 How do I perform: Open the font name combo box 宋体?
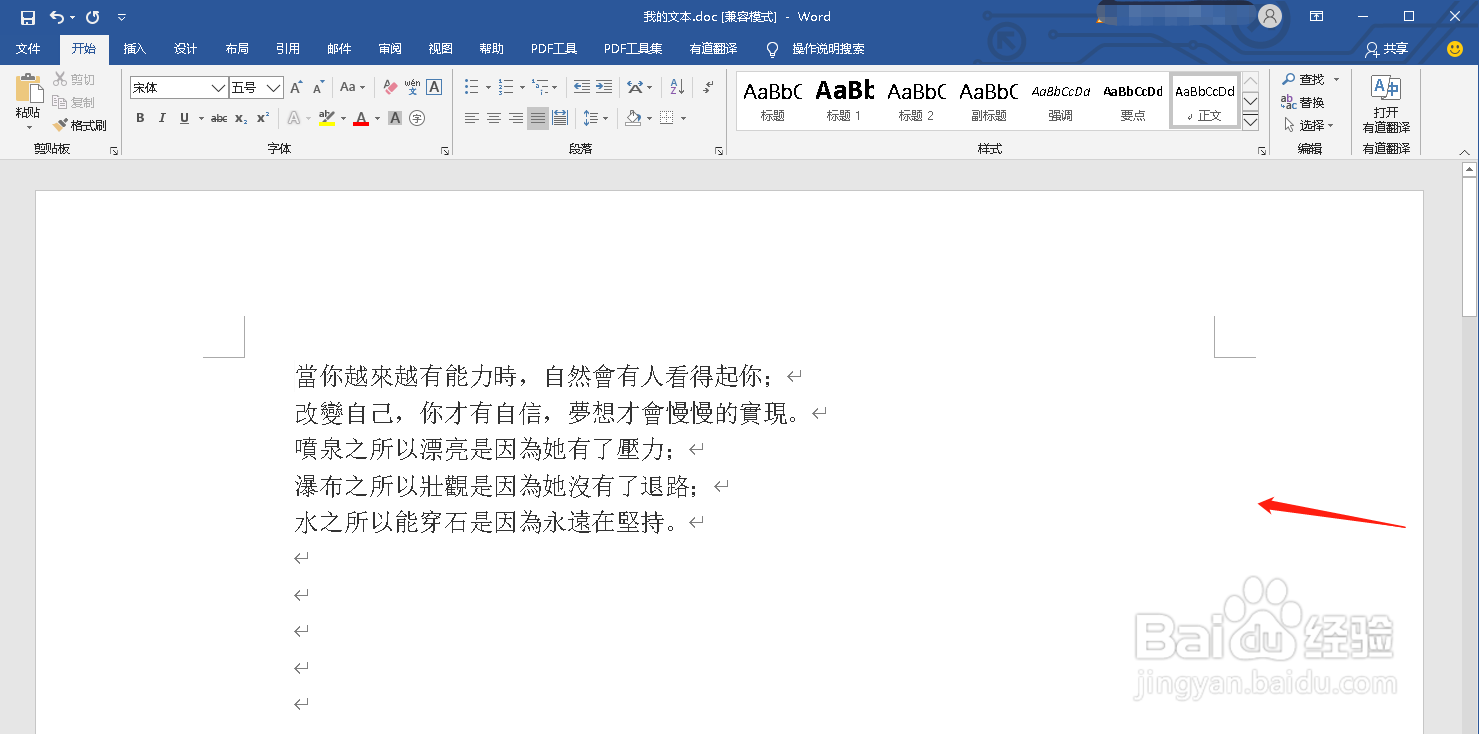tap(179, 88)
